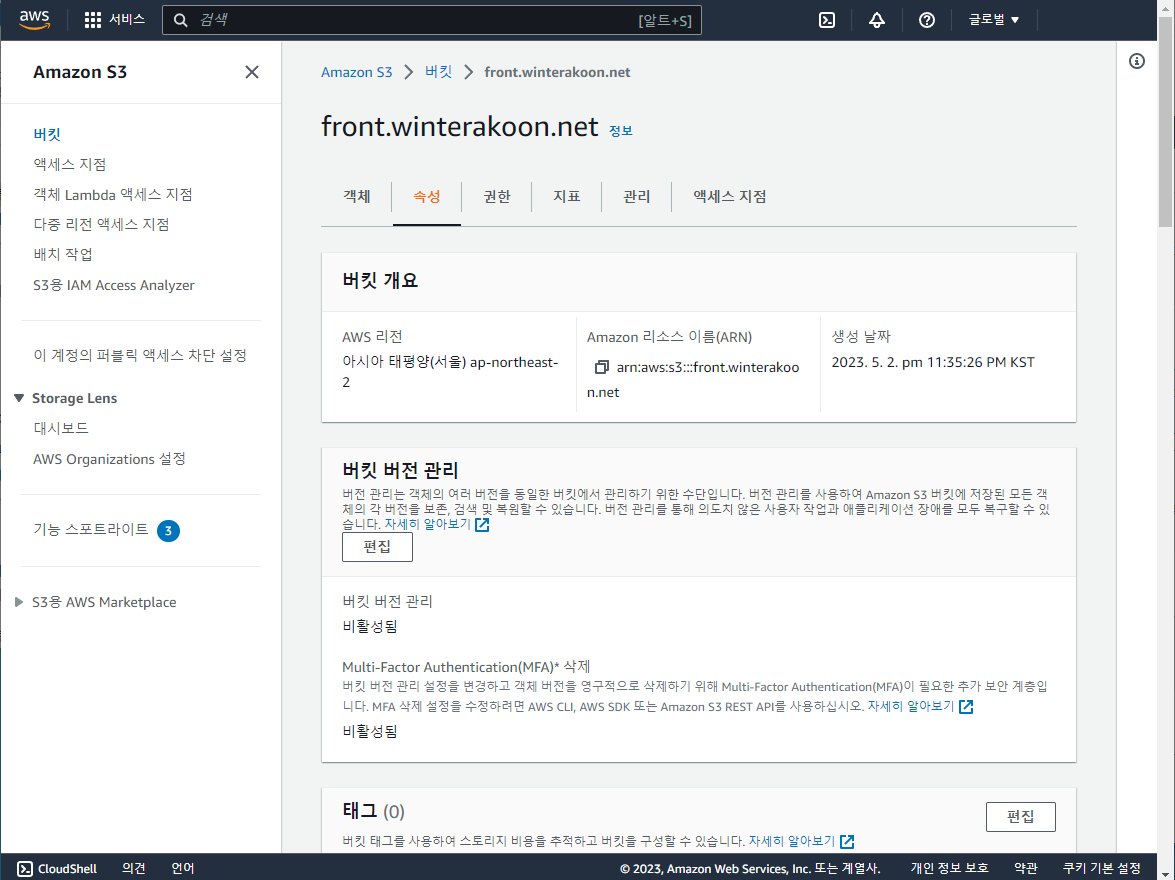Select the 속성 tab

pyautogui.click(x=426, y=196)
